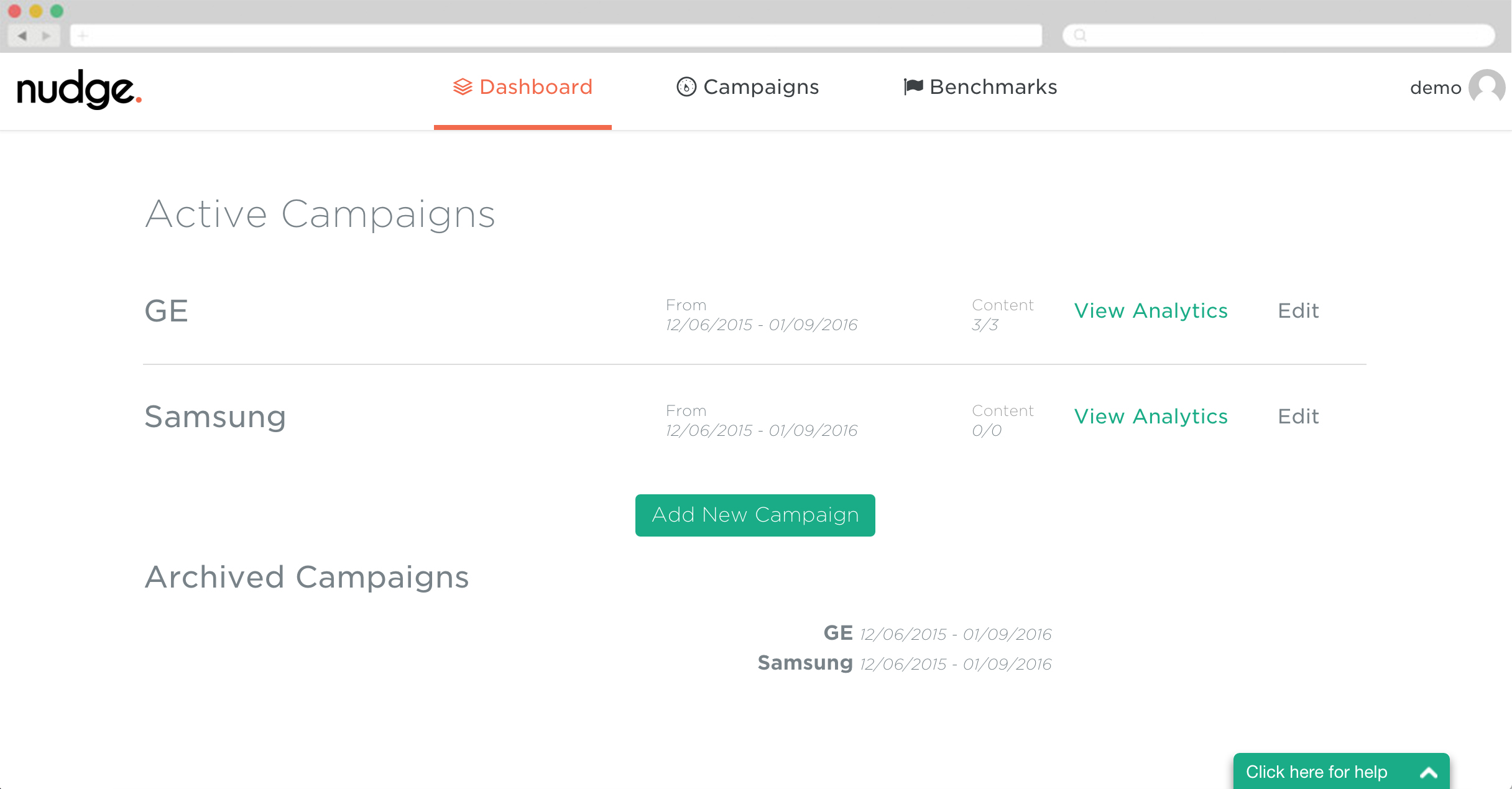Edit the Samsung campaign
This screenshot has height=789, width=1512.
1298,417
